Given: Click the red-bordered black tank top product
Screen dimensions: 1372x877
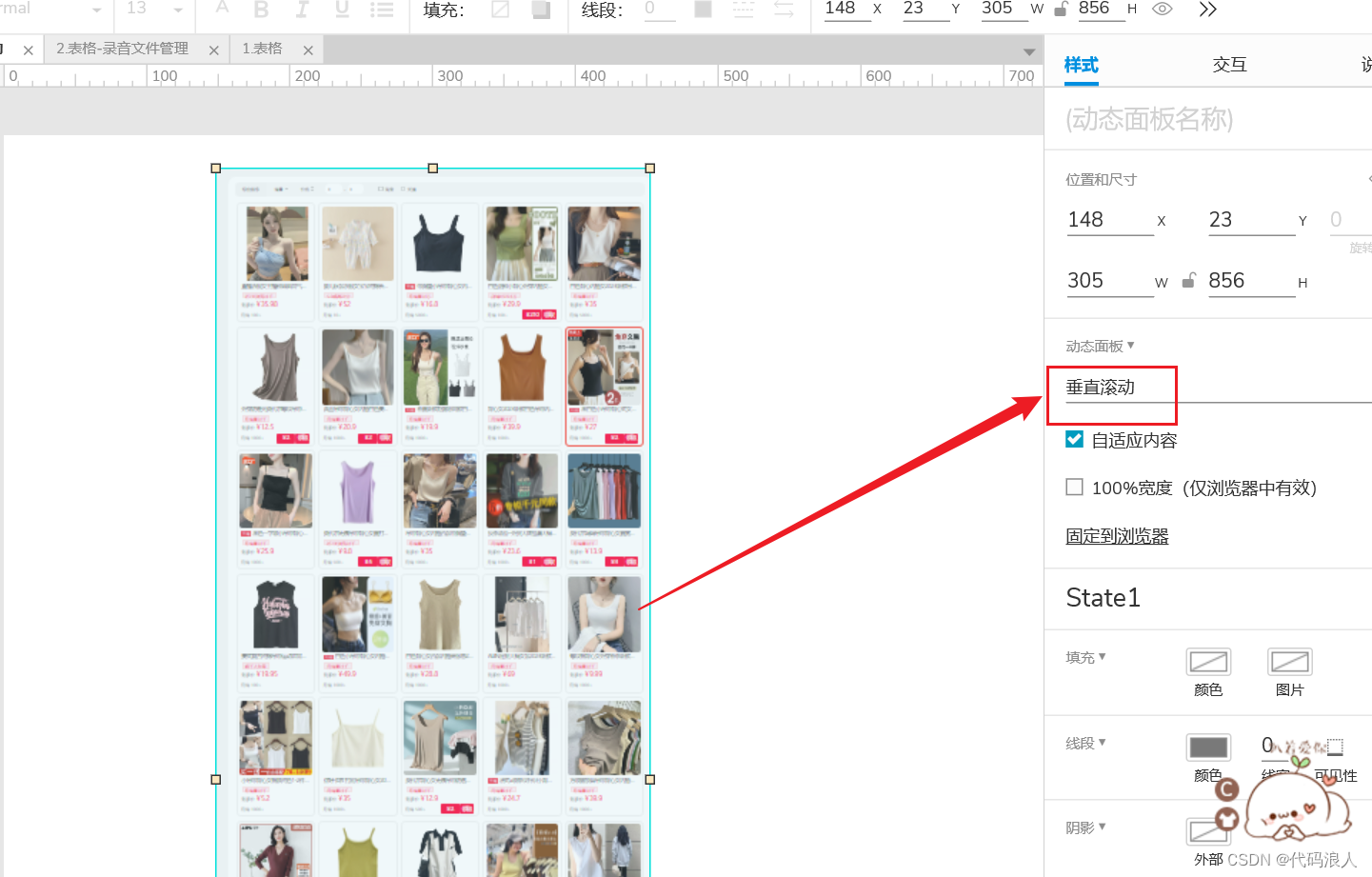Looking at the screenshot, I should click(605, 387).
